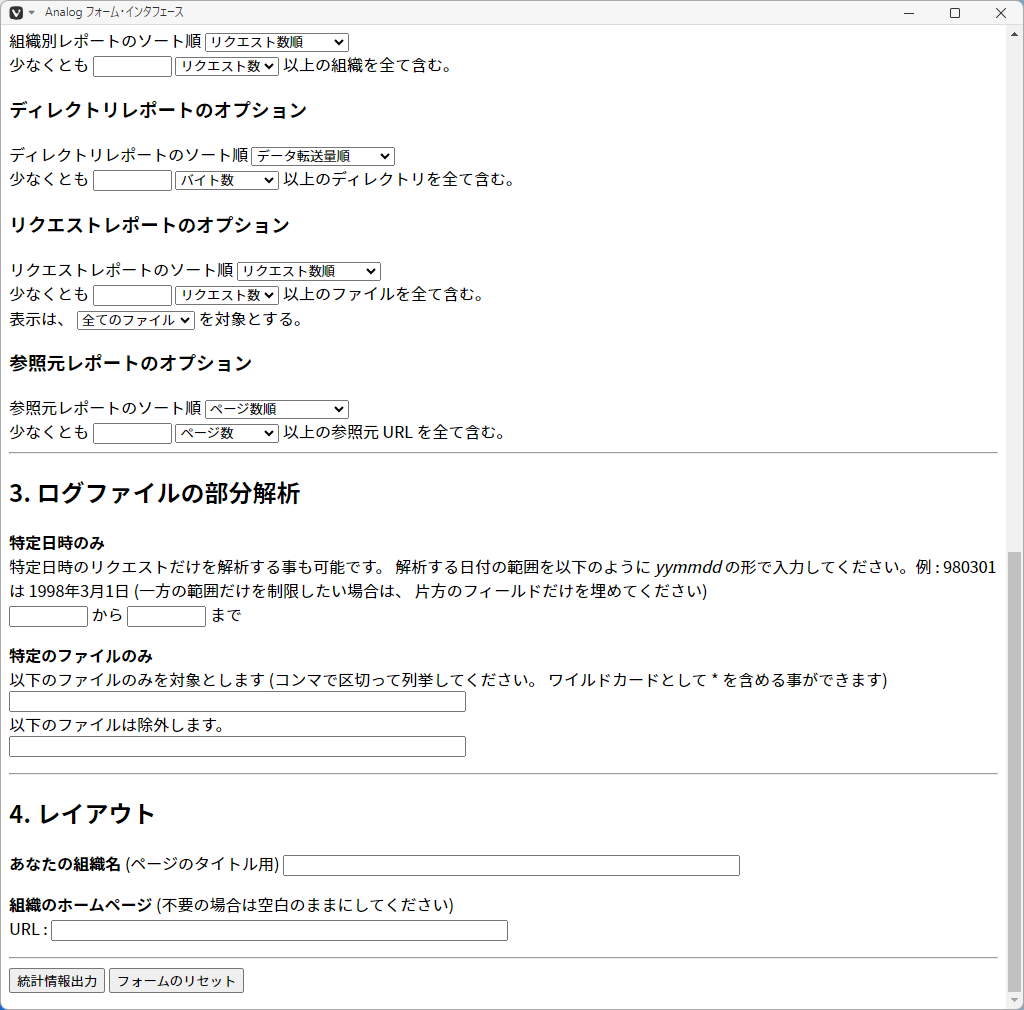1024x1010 pixels.
Task: Open the organization report sort order dropdown
Action: click(x=277, y=42)
